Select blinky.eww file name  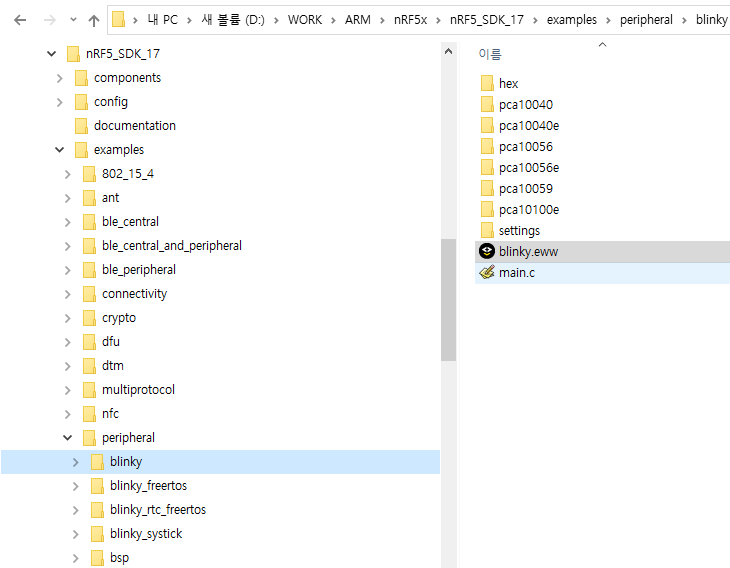[x=528, y=251]
